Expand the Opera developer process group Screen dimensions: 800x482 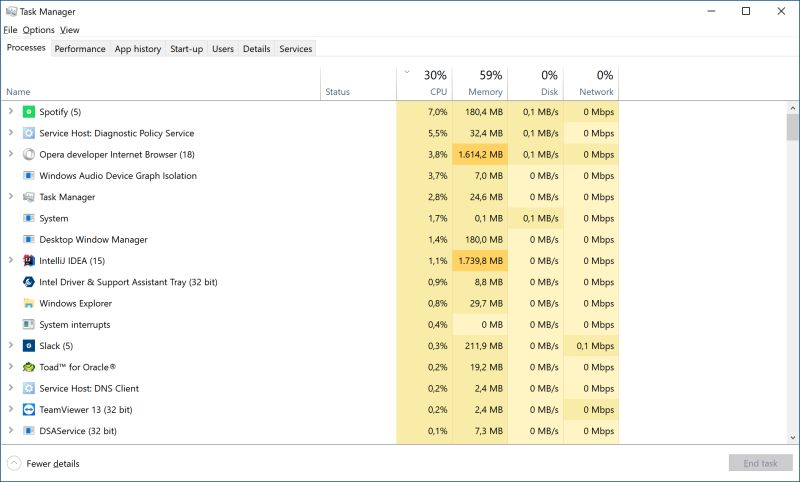[11, 154]
